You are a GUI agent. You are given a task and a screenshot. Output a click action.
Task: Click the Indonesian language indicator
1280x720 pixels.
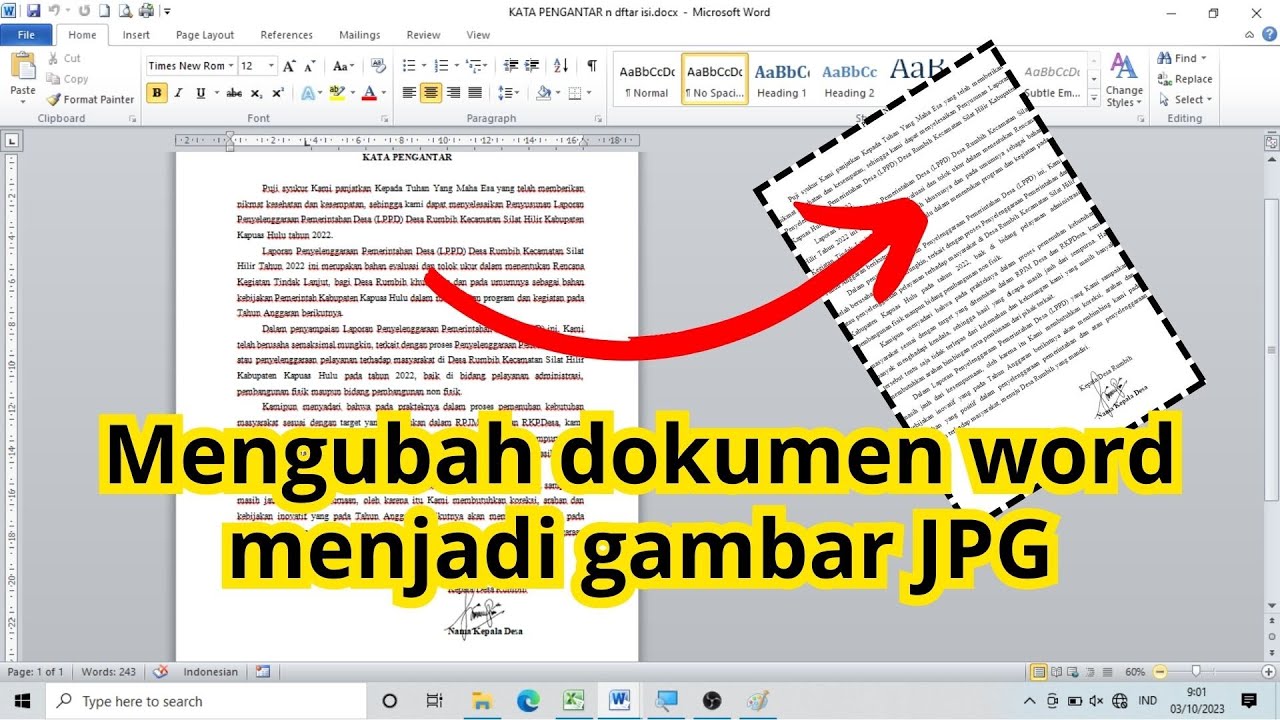(210, 672)
